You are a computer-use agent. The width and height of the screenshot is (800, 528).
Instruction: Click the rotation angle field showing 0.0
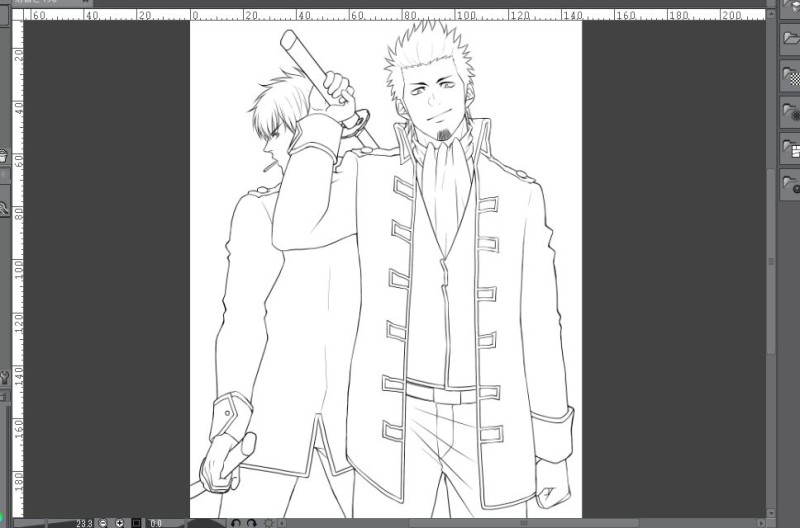(x=156, y=523)
